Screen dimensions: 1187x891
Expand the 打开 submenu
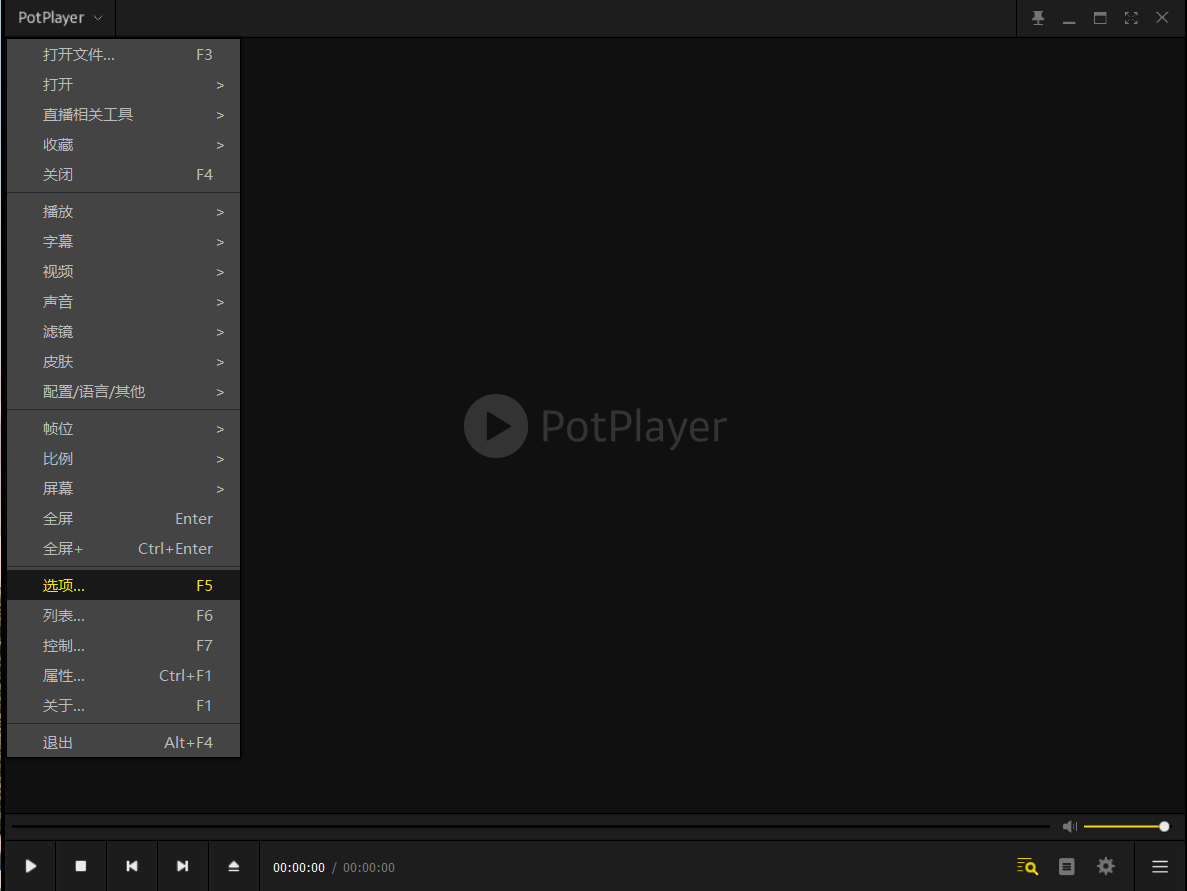pyautogui.click(x=123, y=85)
